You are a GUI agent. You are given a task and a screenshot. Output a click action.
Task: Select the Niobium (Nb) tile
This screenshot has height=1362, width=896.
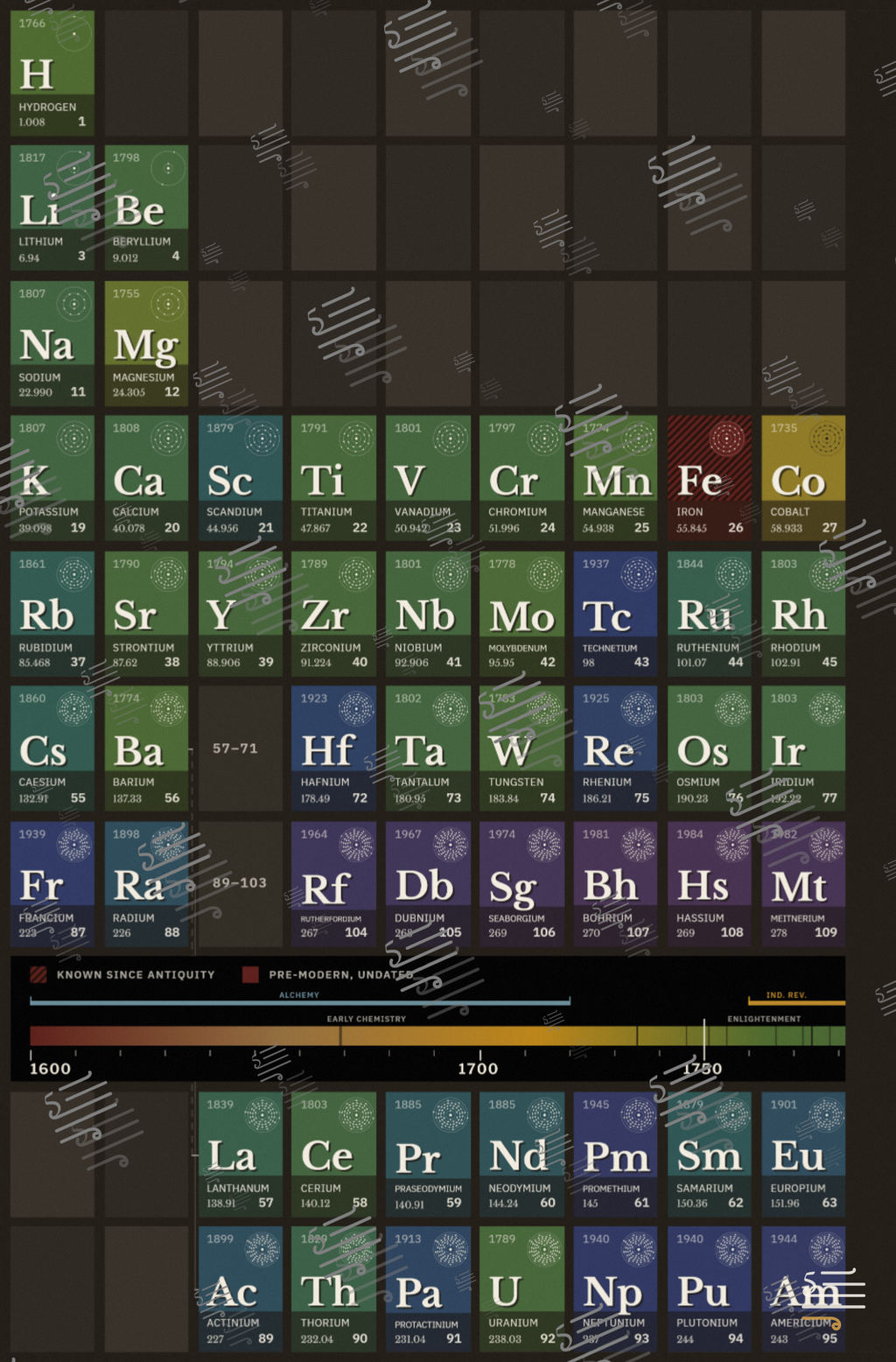pos(428,614)
